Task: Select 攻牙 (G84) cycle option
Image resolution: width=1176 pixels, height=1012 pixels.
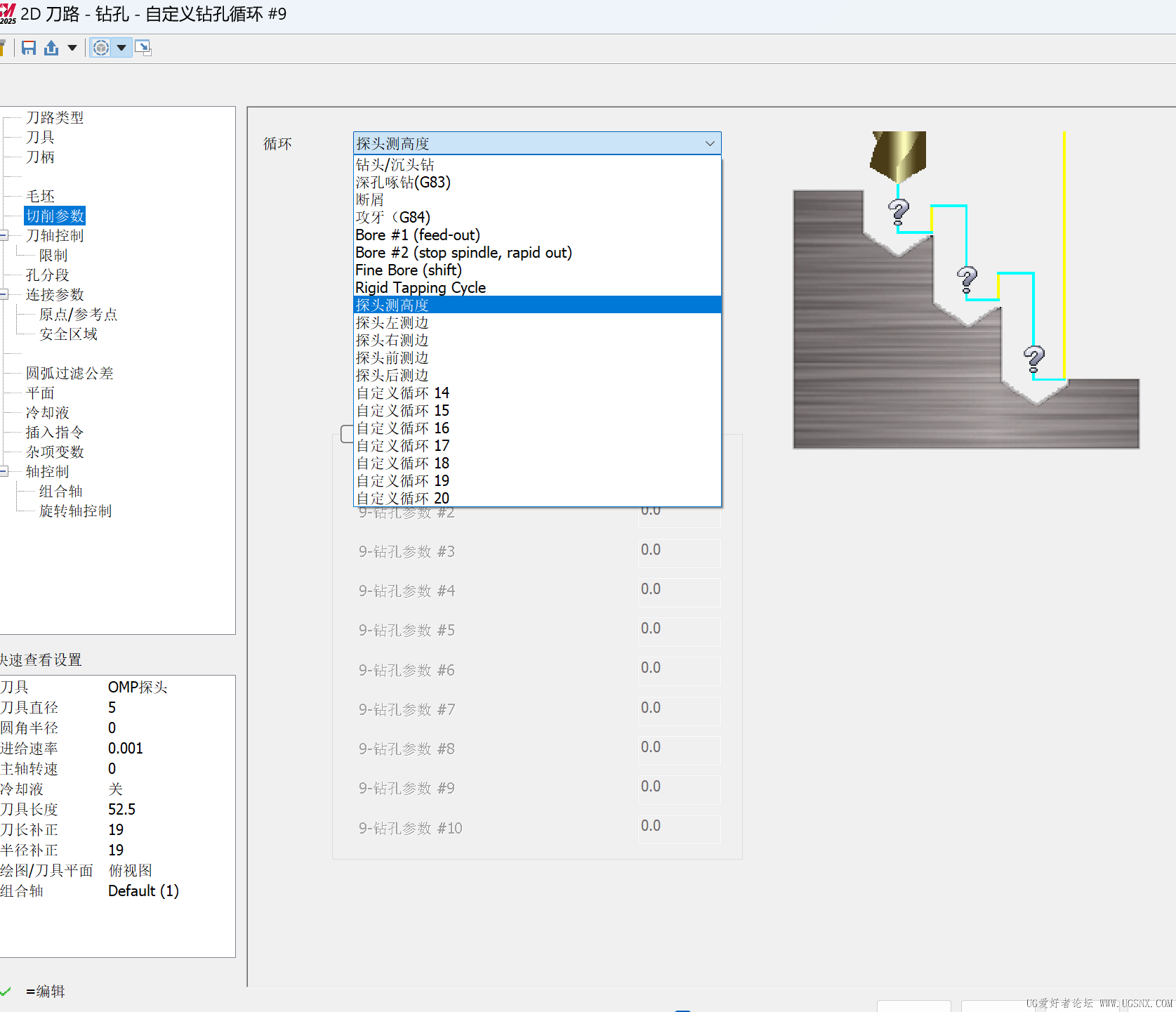Action: (537, 218)
